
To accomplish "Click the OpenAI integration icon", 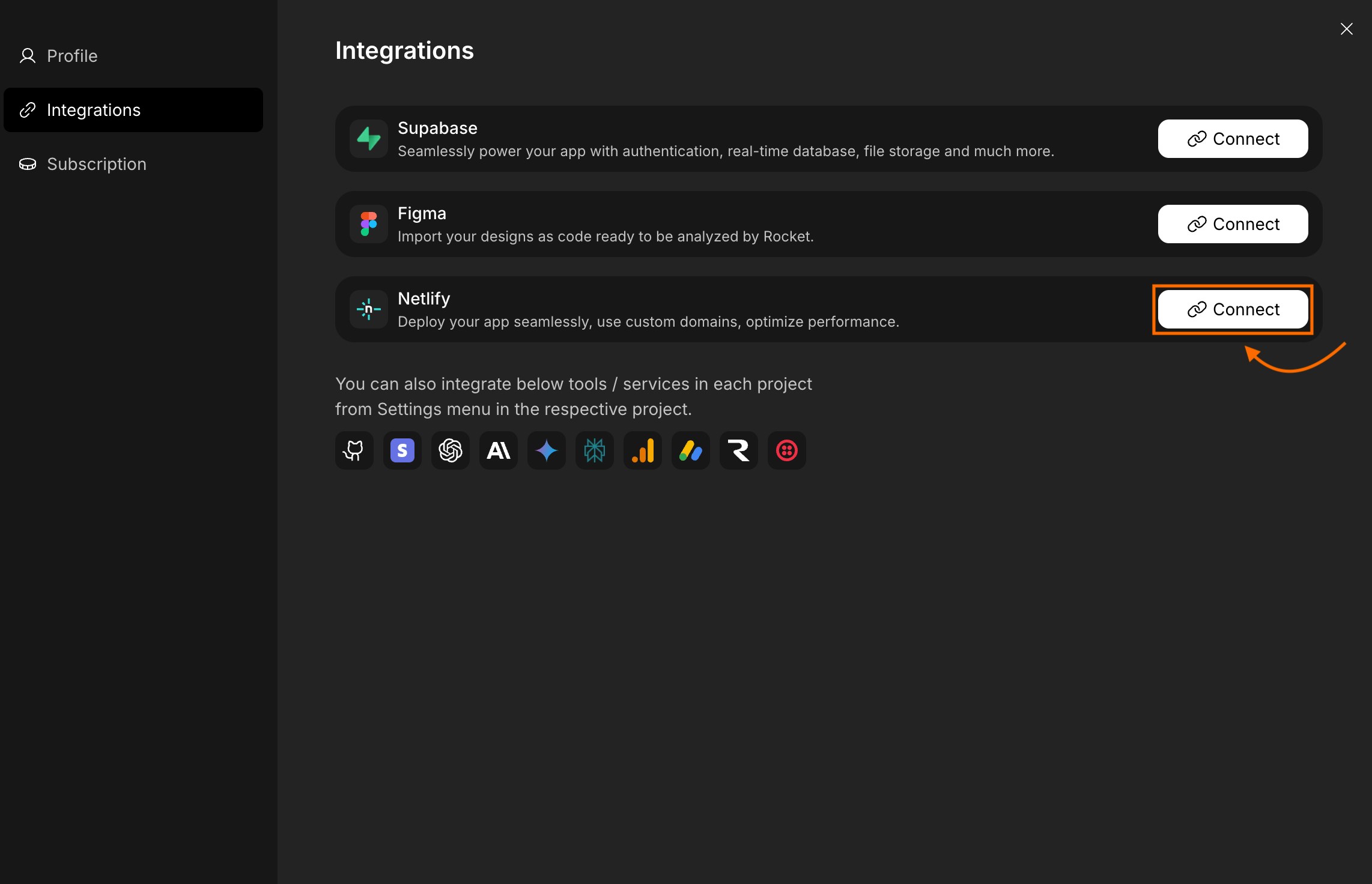I will click(450, 450).
